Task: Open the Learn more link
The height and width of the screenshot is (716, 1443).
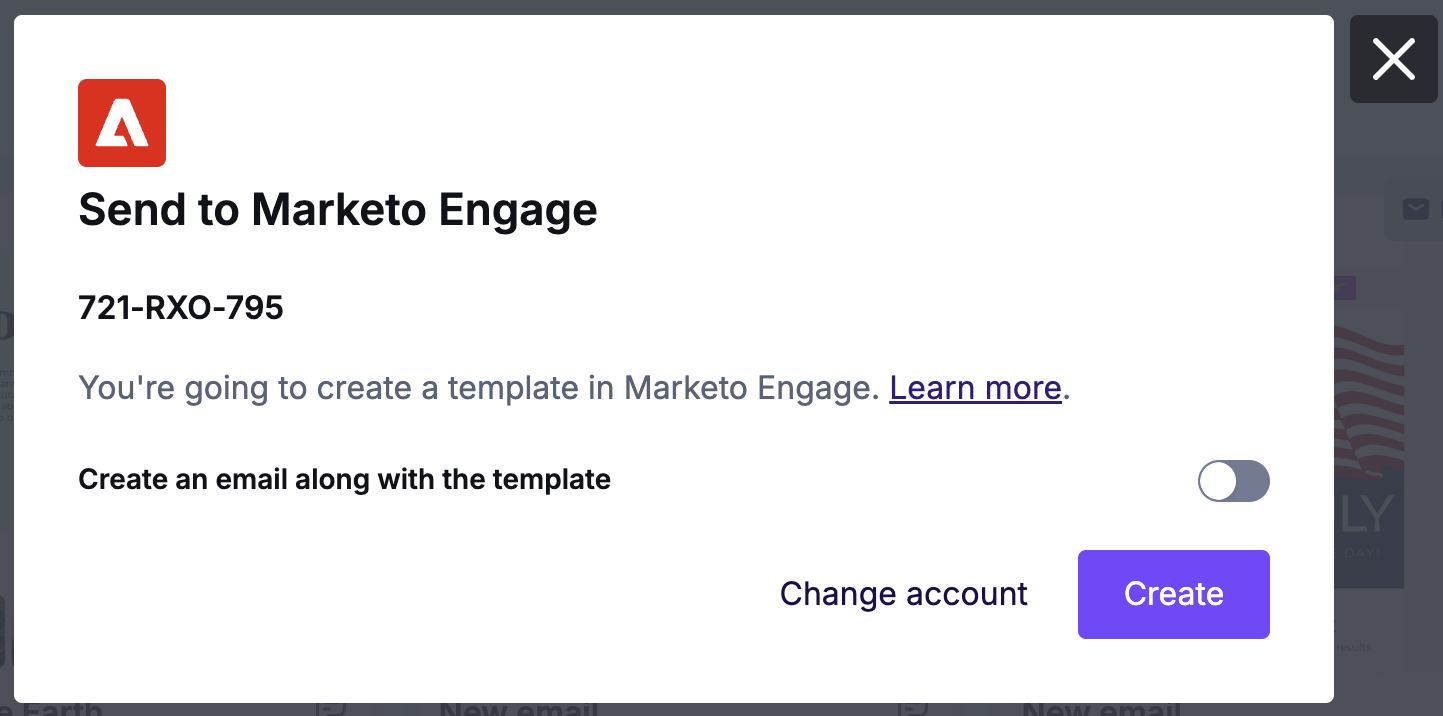Action: click(x=975, y=387)
